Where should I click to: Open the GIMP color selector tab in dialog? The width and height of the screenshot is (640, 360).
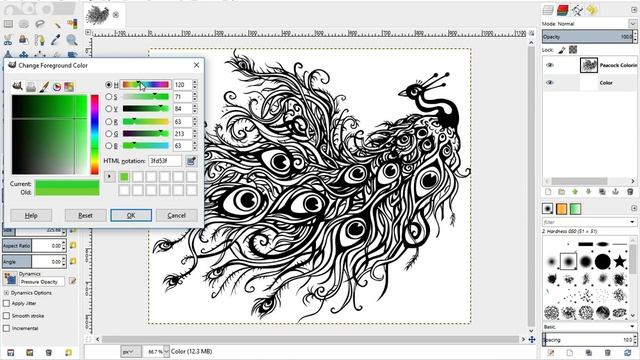tap(17, 86)
